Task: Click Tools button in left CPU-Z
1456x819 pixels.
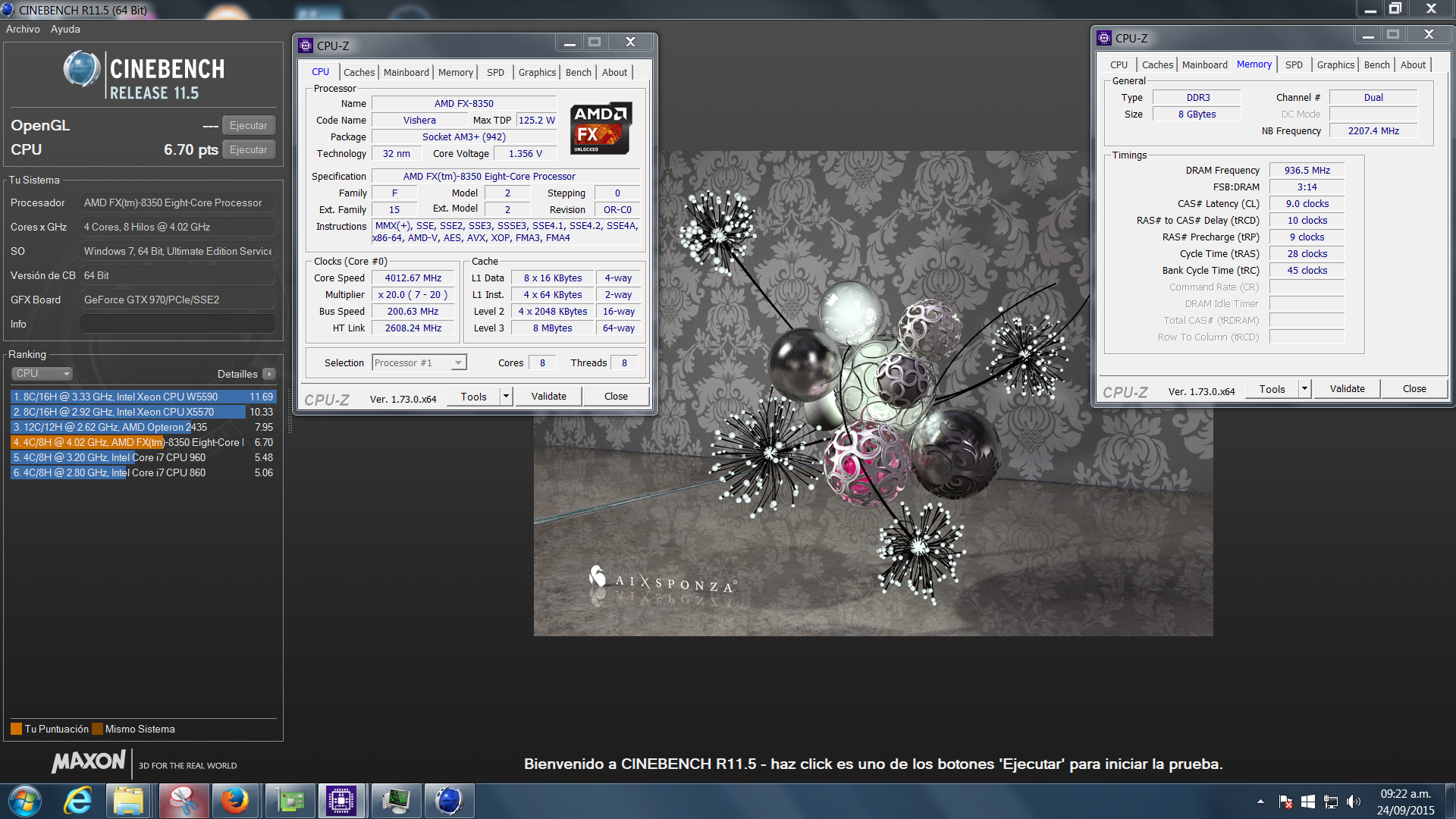Action: click(474, 397)
